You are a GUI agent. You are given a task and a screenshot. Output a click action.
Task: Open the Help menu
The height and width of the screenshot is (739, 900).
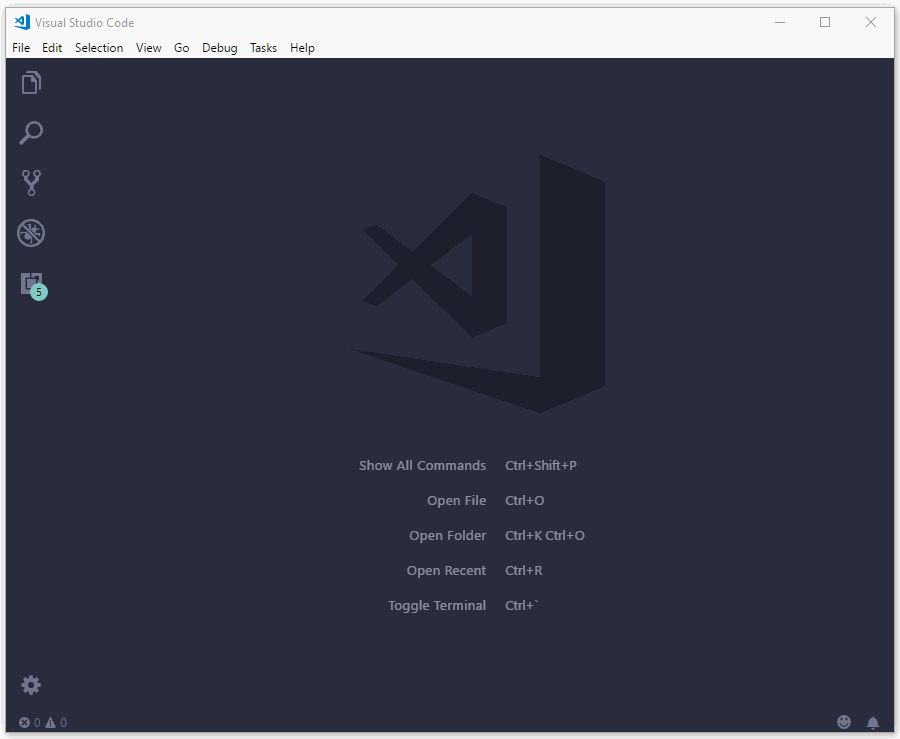[x=302, y=48]
